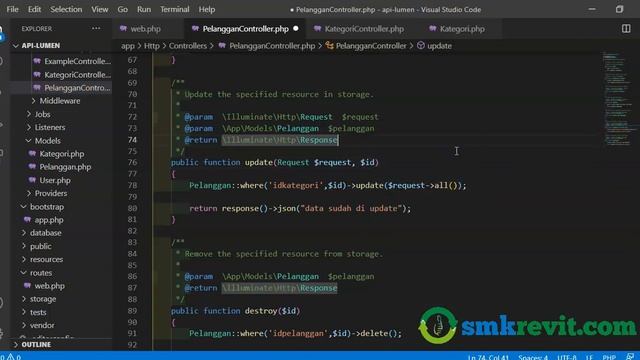The height and width of the screenshot is (360, 640).
Task: Expand the Jobs folder
Action: 42,114
